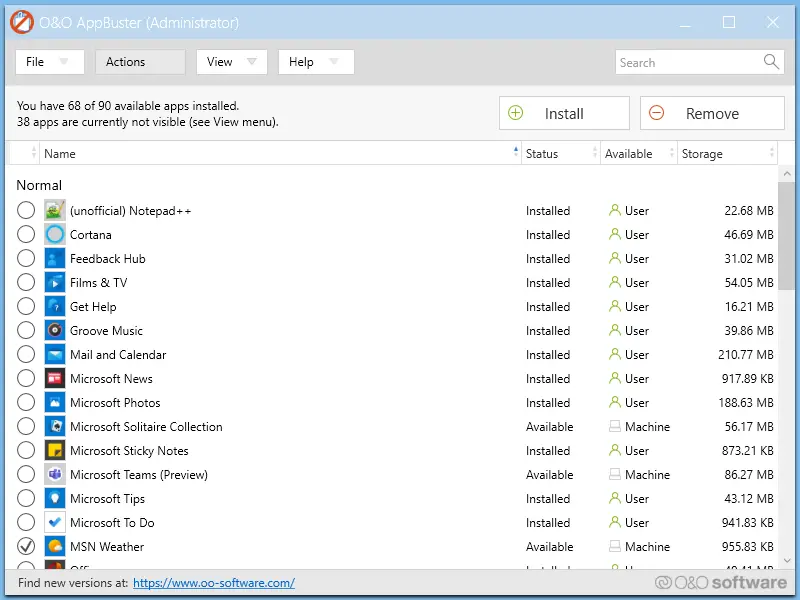Click the machine icon in the Teams row

click(x=615, y=474)
